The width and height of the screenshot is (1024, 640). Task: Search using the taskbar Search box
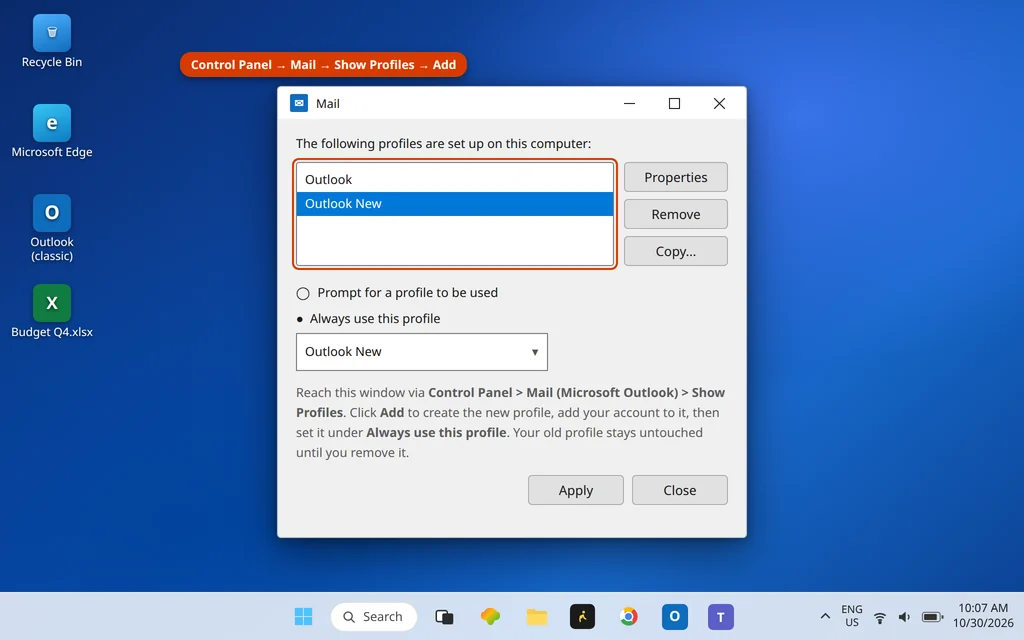[x=374, y=616]
